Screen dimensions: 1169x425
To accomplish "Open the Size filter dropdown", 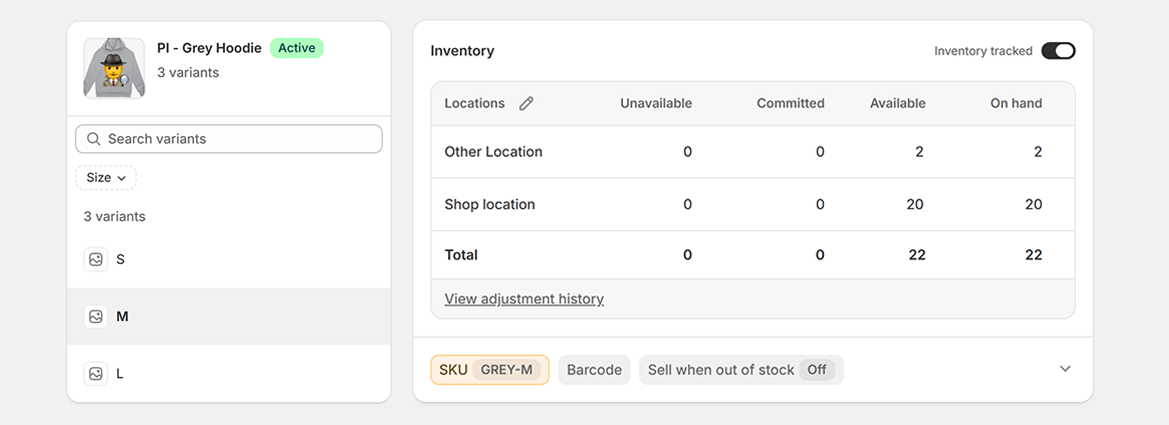I will 106,177.
